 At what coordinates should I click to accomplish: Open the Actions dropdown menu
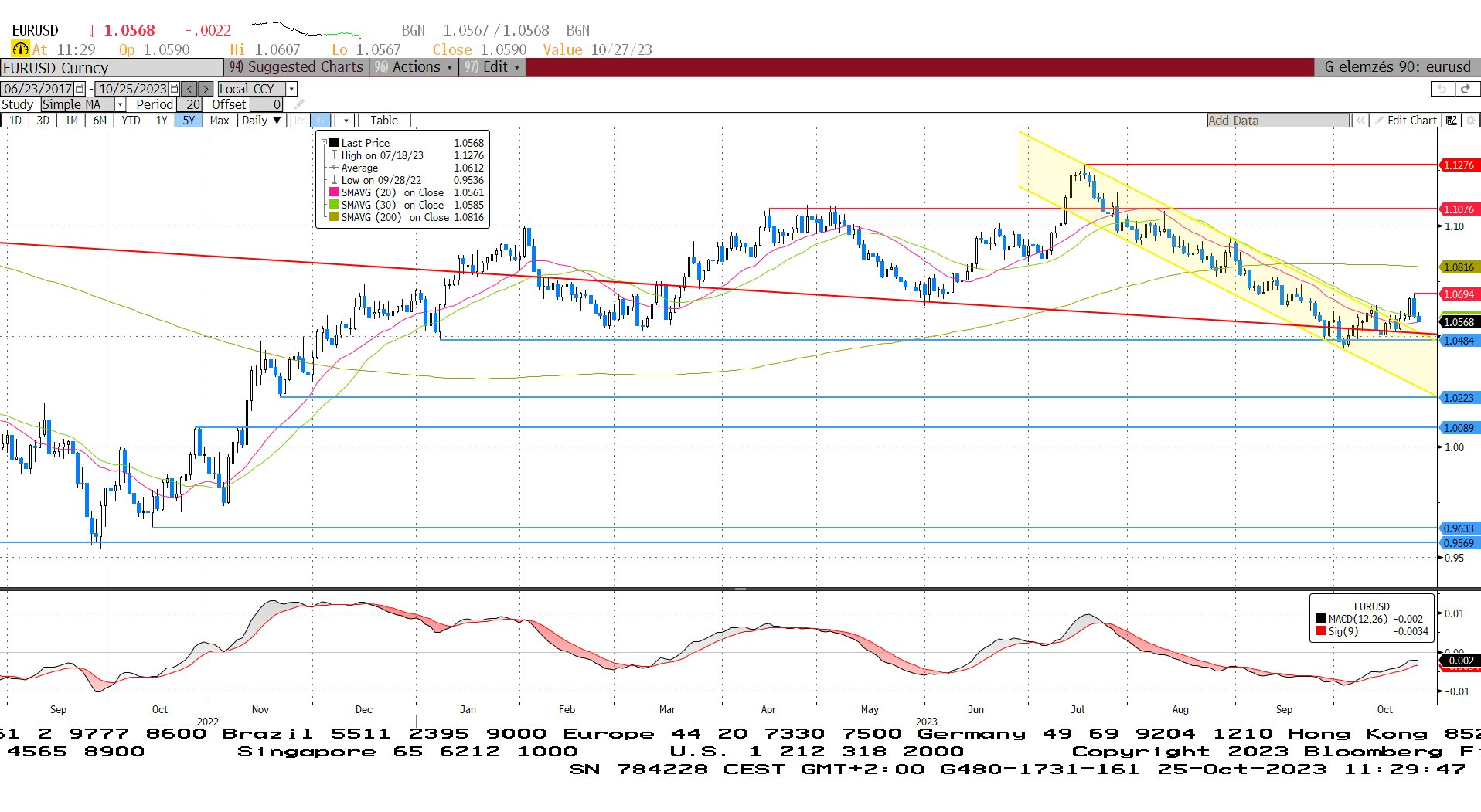click(x=414, y=67)
